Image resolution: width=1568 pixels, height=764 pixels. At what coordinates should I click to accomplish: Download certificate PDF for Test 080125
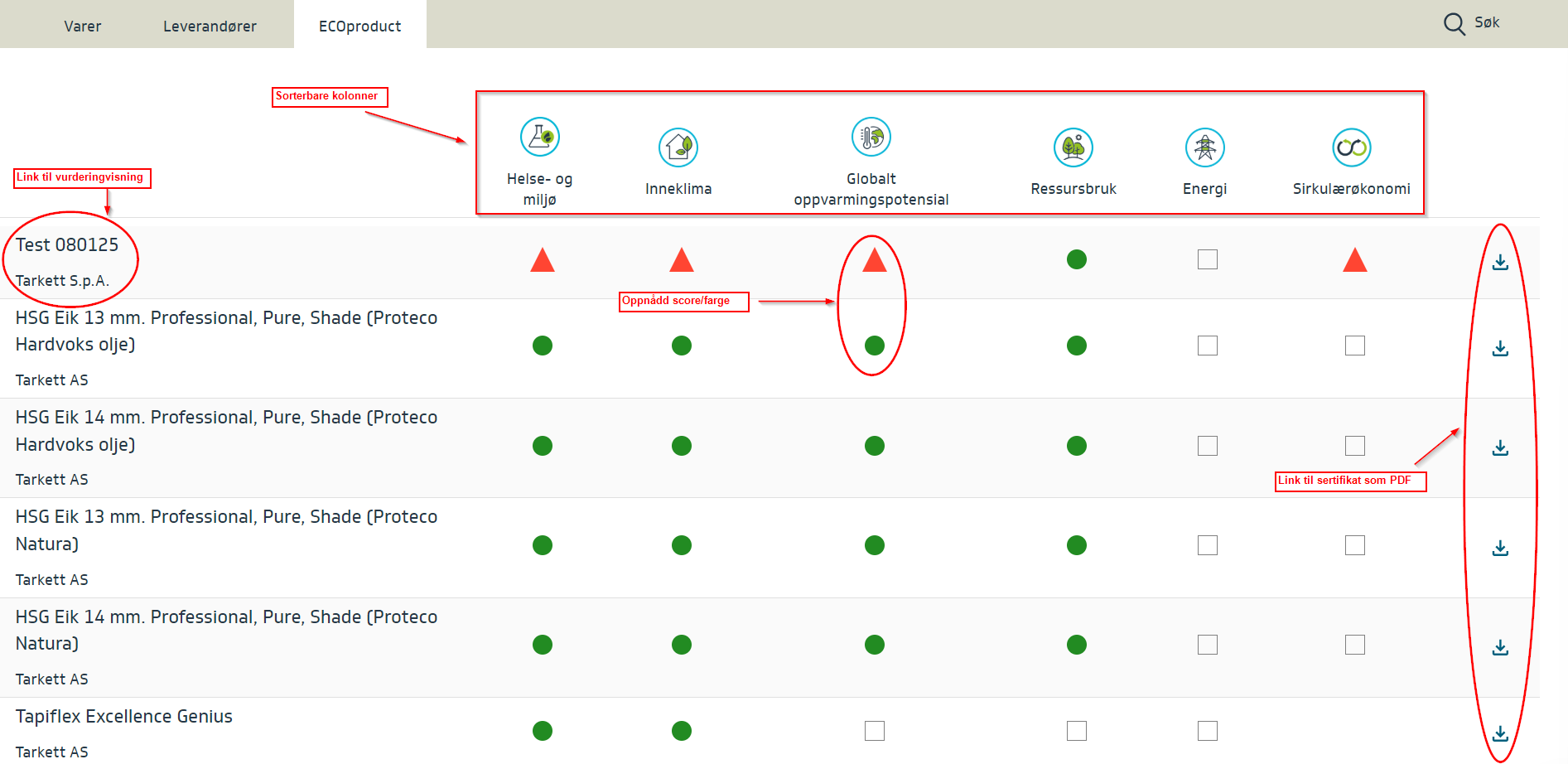point(1500,262)
